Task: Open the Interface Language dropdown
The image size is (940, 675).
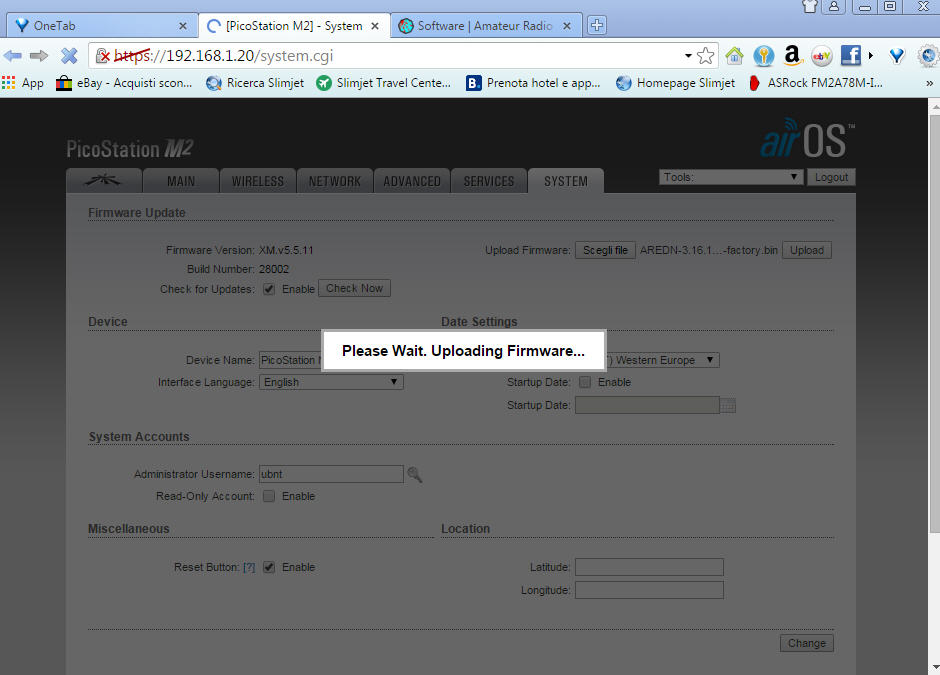Action: [332, 382]
